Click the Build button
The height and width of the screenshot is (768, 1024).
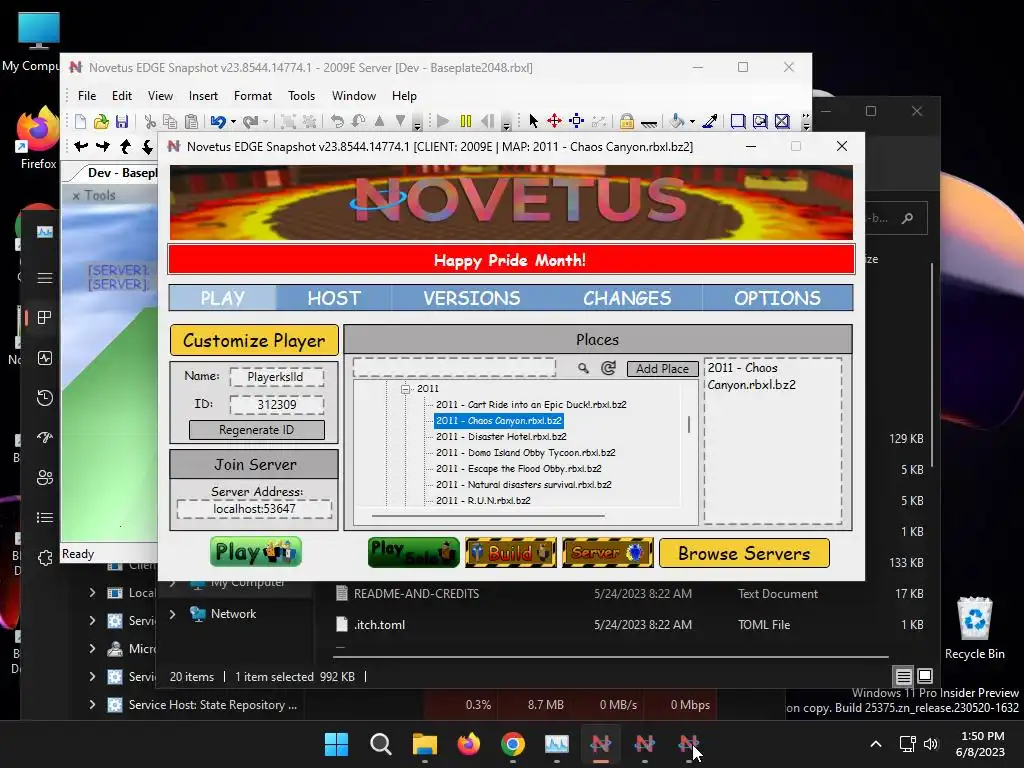pos(511,552)
